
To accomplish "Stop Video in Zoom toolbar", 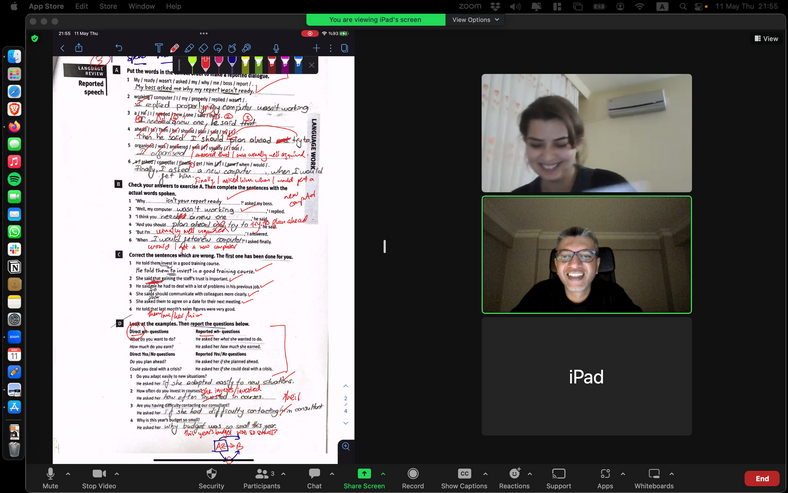I will click(99, 478).
